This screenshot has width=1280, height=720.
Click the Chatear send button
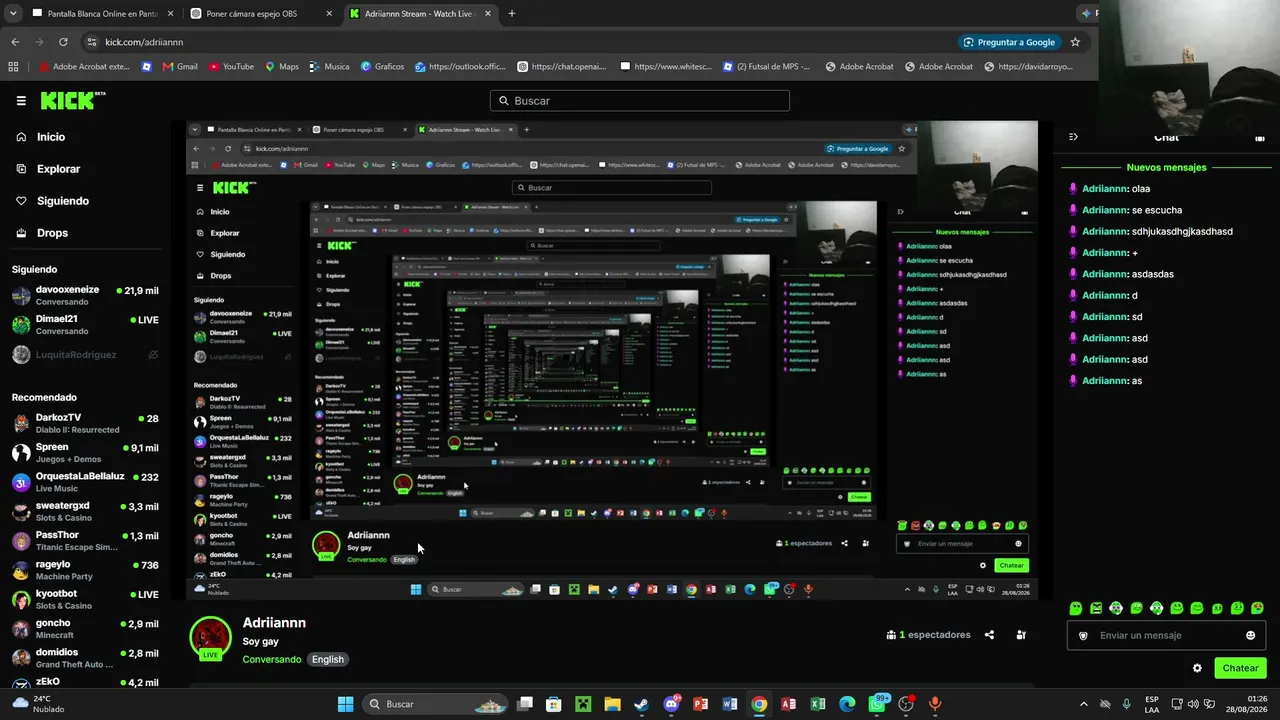point(1240,668)
